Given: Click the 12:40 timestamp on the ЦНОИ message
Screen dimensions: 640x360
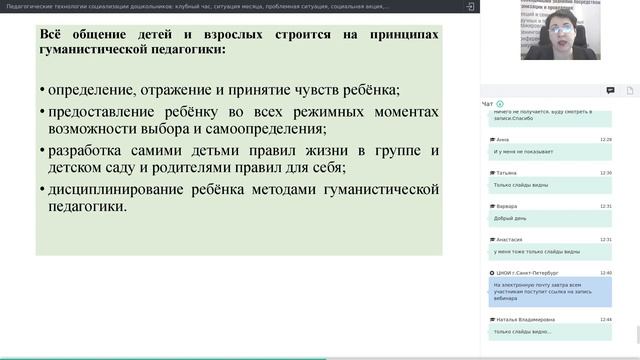Looking at the screenshot, I should 606,273.
